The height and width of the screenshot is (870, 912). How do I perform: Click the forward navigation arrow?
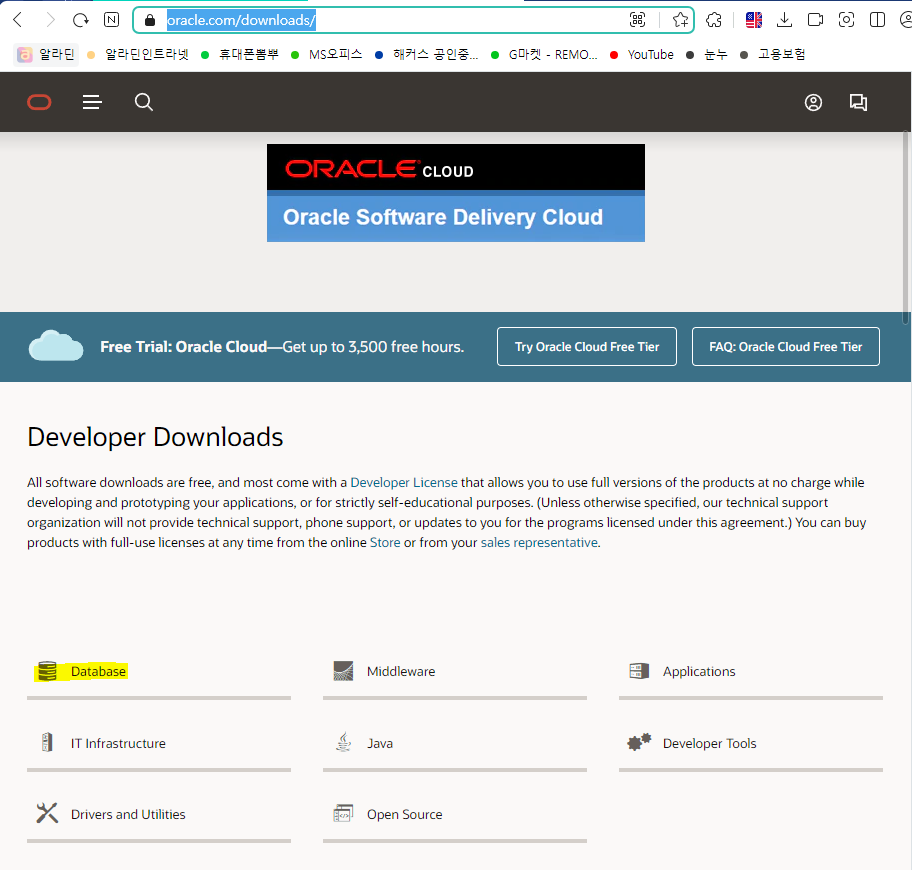[x=50, y=20]
